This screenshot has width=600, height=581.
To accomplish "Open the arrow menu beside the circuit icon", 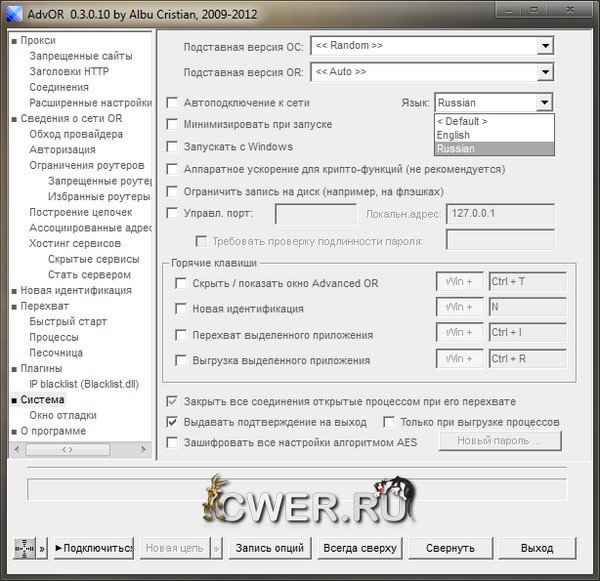I will (x=42, y=548).
